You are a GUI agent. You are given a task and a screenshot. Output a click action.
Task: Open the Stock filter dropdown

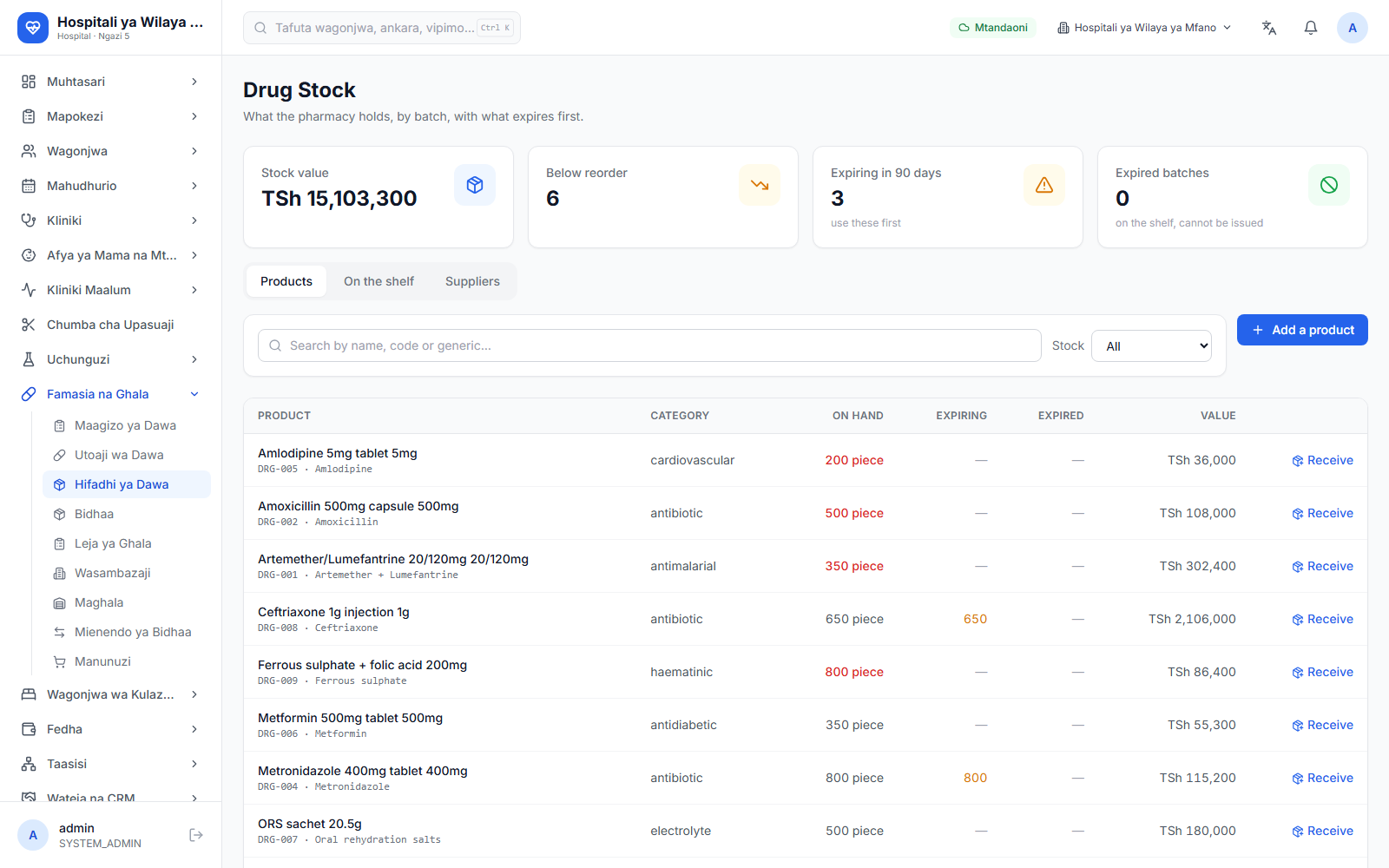[1151, 346]
